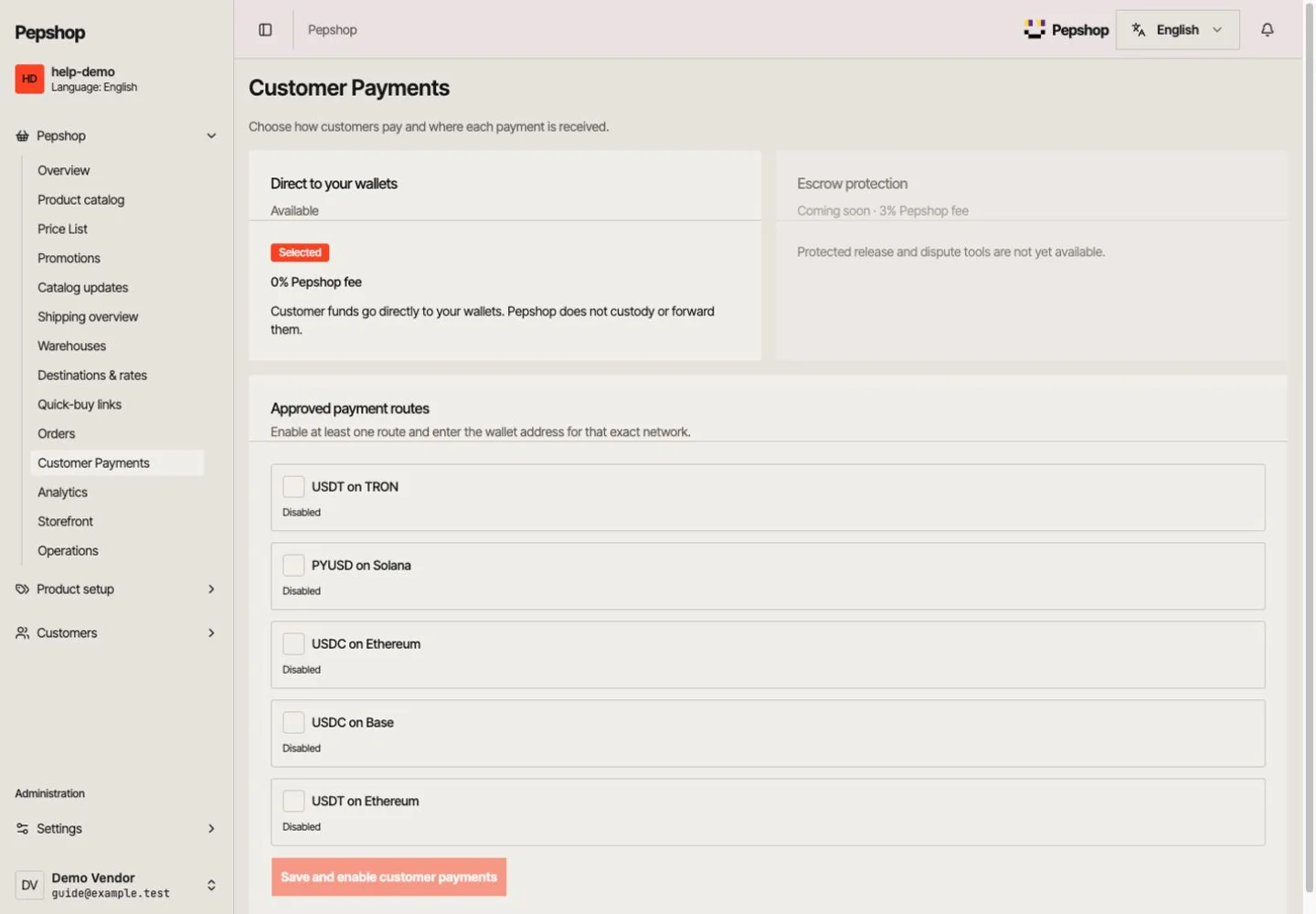Image resolution: width=1316 pixels, height=914 pixels.
Task: Open the English language dropdown
Action: click(1178, 30)
